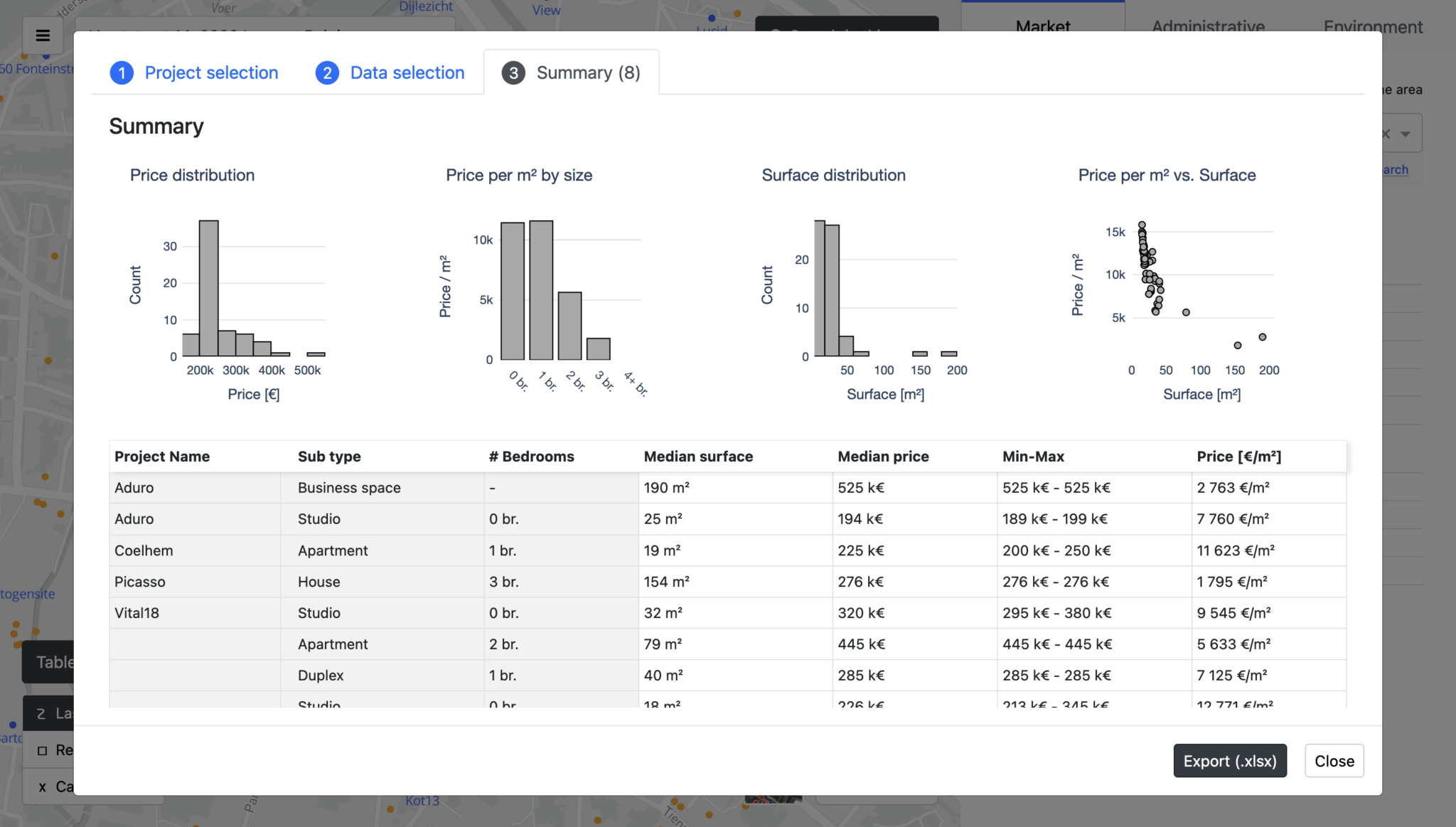Click the blue step 2 circle badge
1456x827 pixels.
point(327,73)
